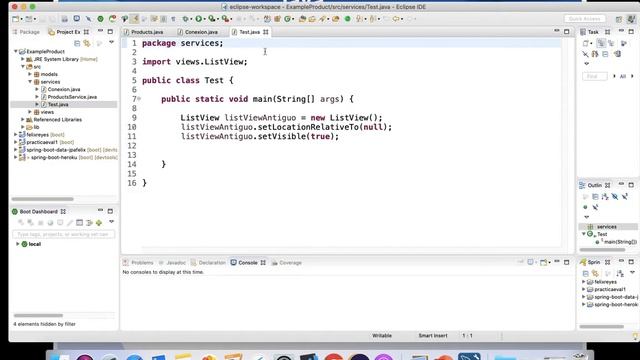Click the Outline view horizontal scrollbar

[602, 250]
